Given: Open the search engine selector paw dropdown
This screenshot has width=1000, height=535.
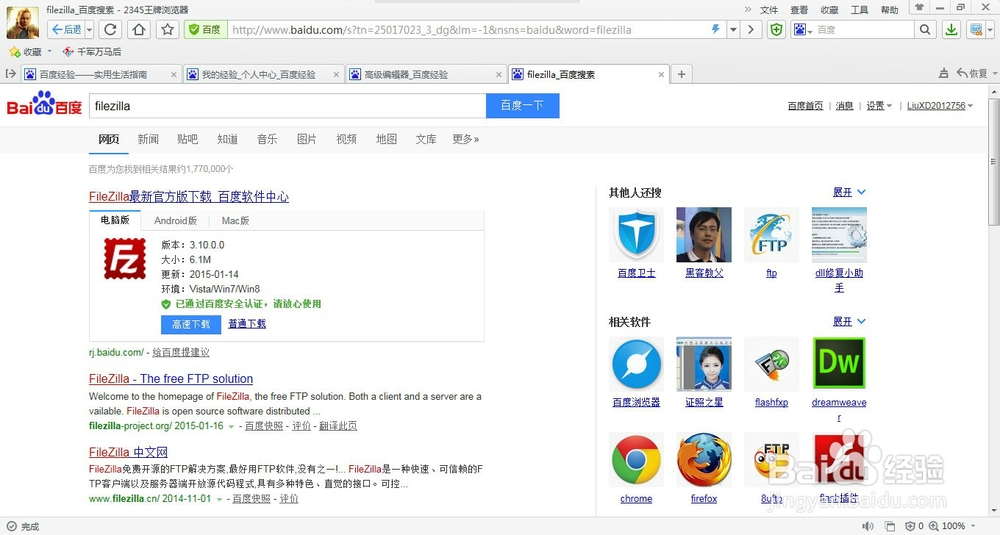Looking at the screenshot, I should click(x=801, y=29).
